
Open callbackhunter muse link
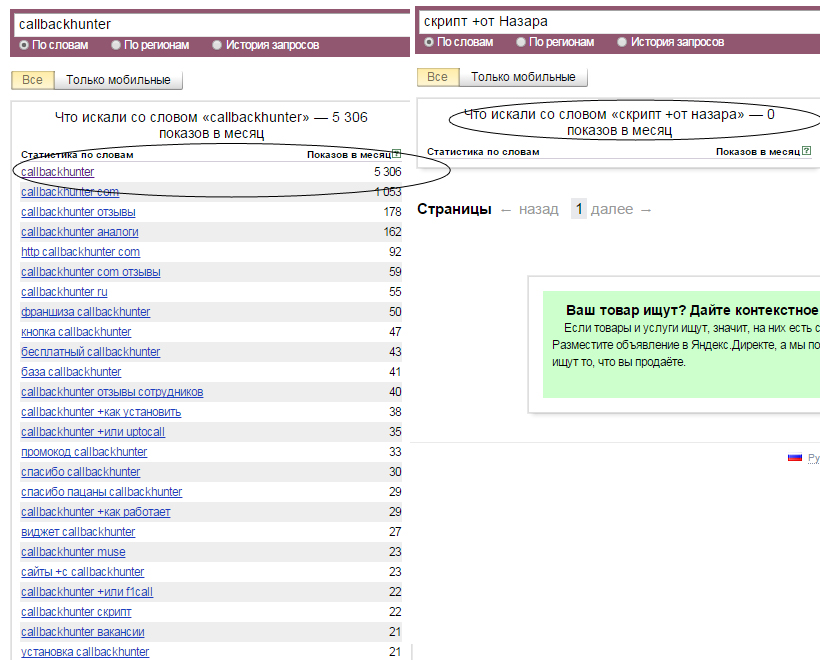[x=74, y=552]
